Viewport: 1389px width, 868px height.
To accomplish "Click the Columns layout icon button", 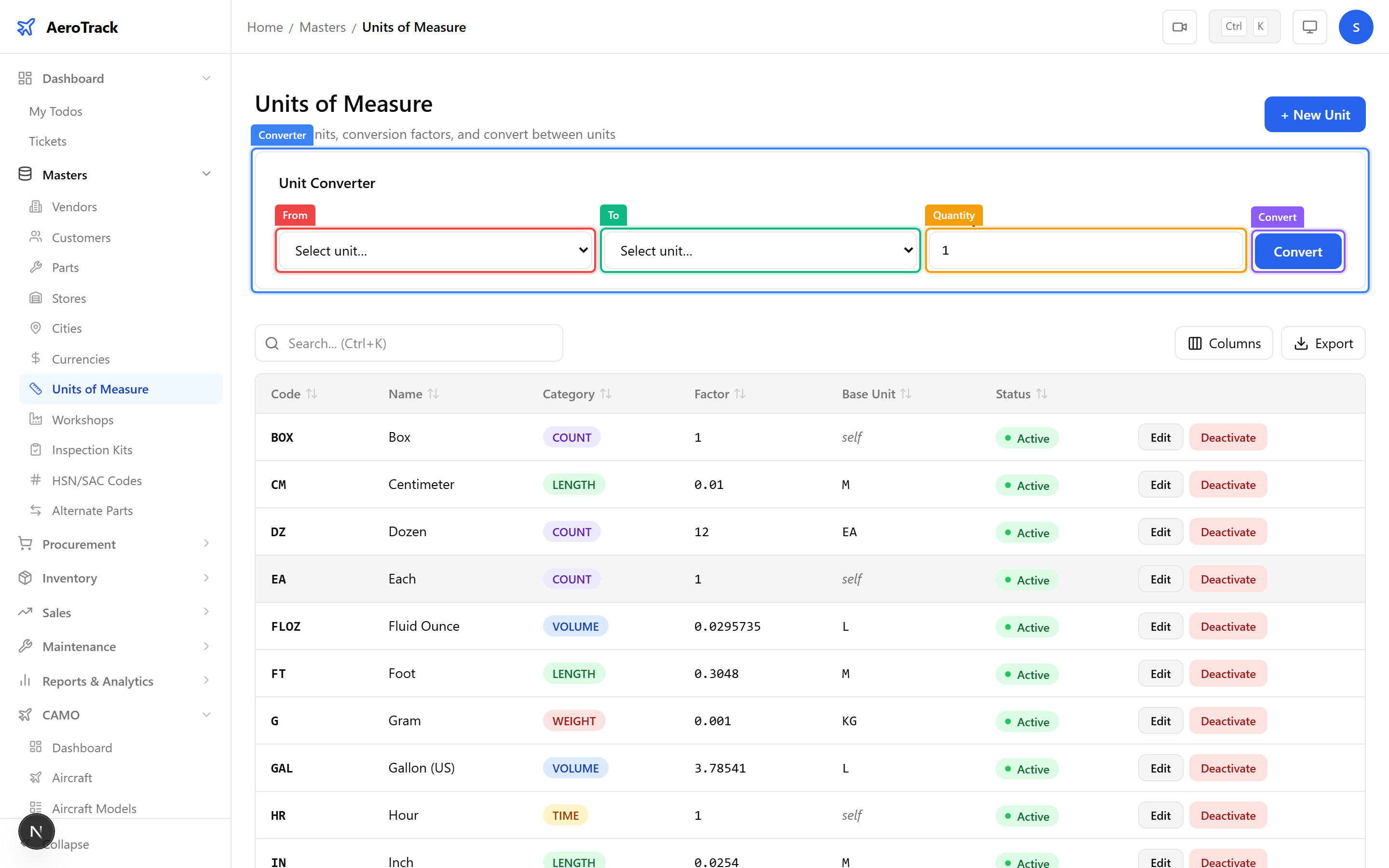I will [x=1223, y=343].
